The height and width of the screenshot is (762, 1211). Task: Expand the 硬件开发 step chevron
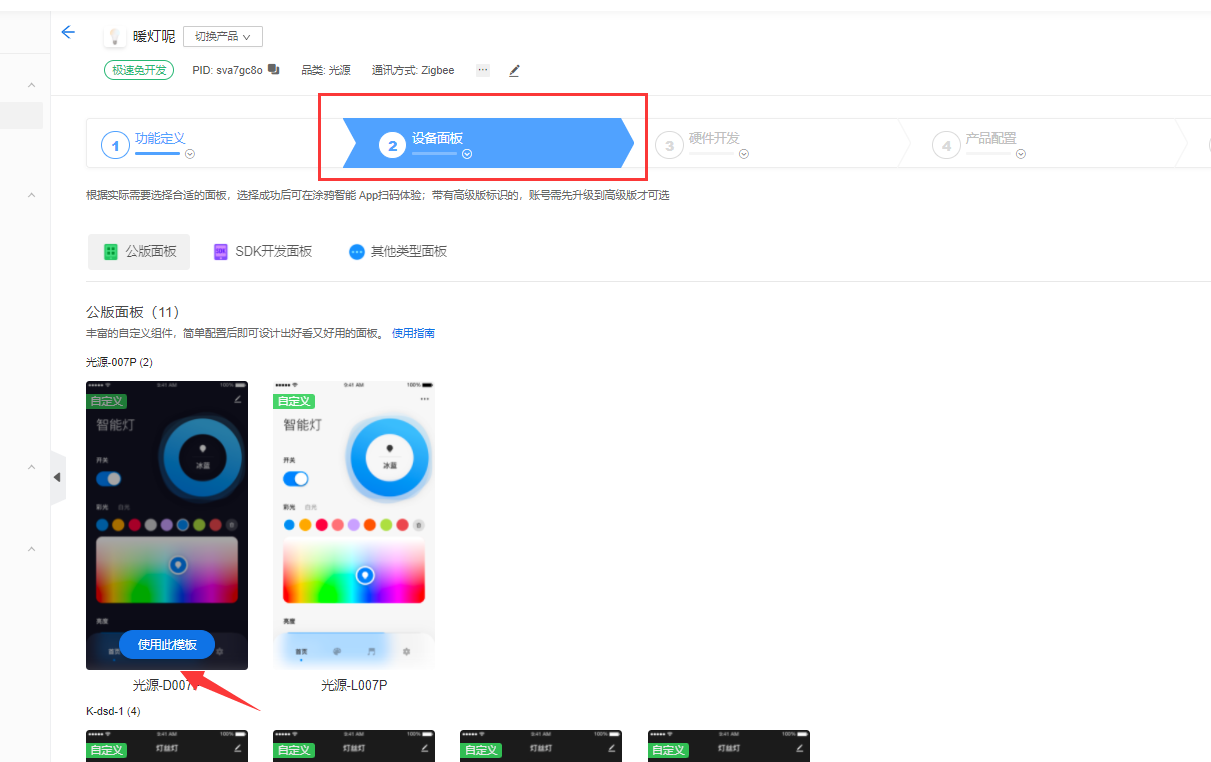point(744,154)
